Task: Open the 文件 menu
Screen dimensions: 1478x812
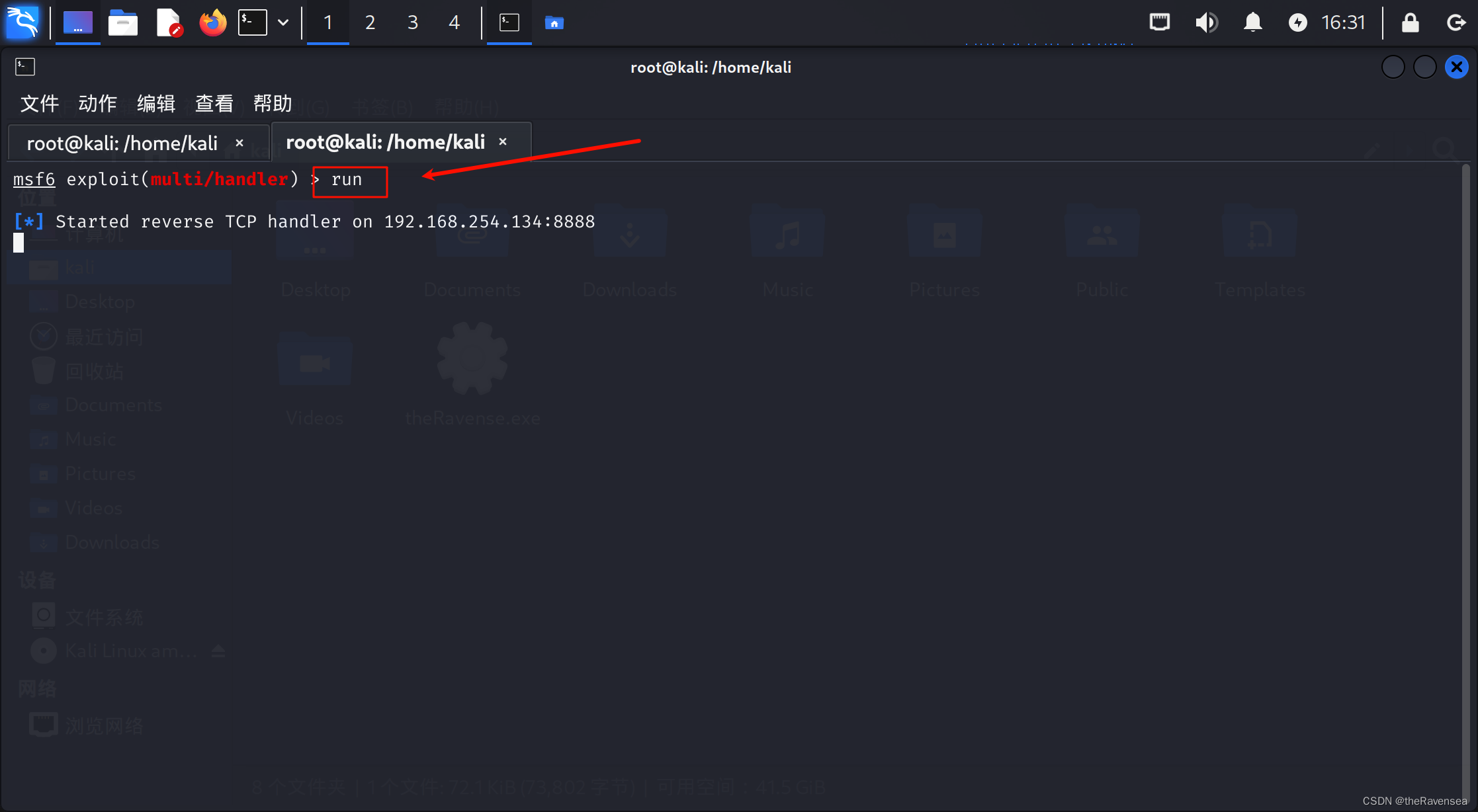Action: pyautogui.click(x=40, y=103)
